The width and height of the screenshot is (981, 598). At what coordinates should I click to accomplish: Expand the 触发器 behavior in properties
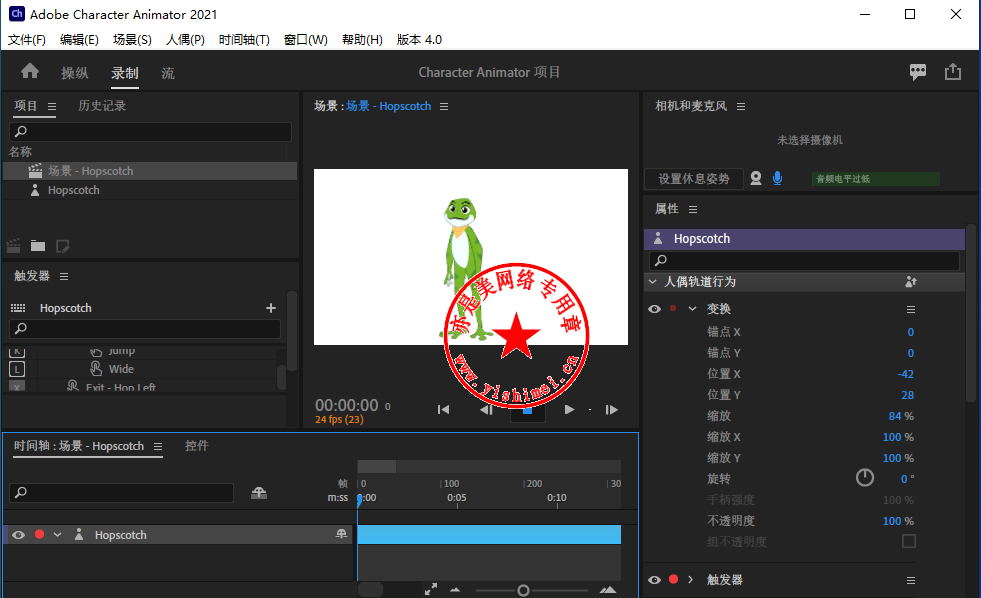(x=691, y=580)
